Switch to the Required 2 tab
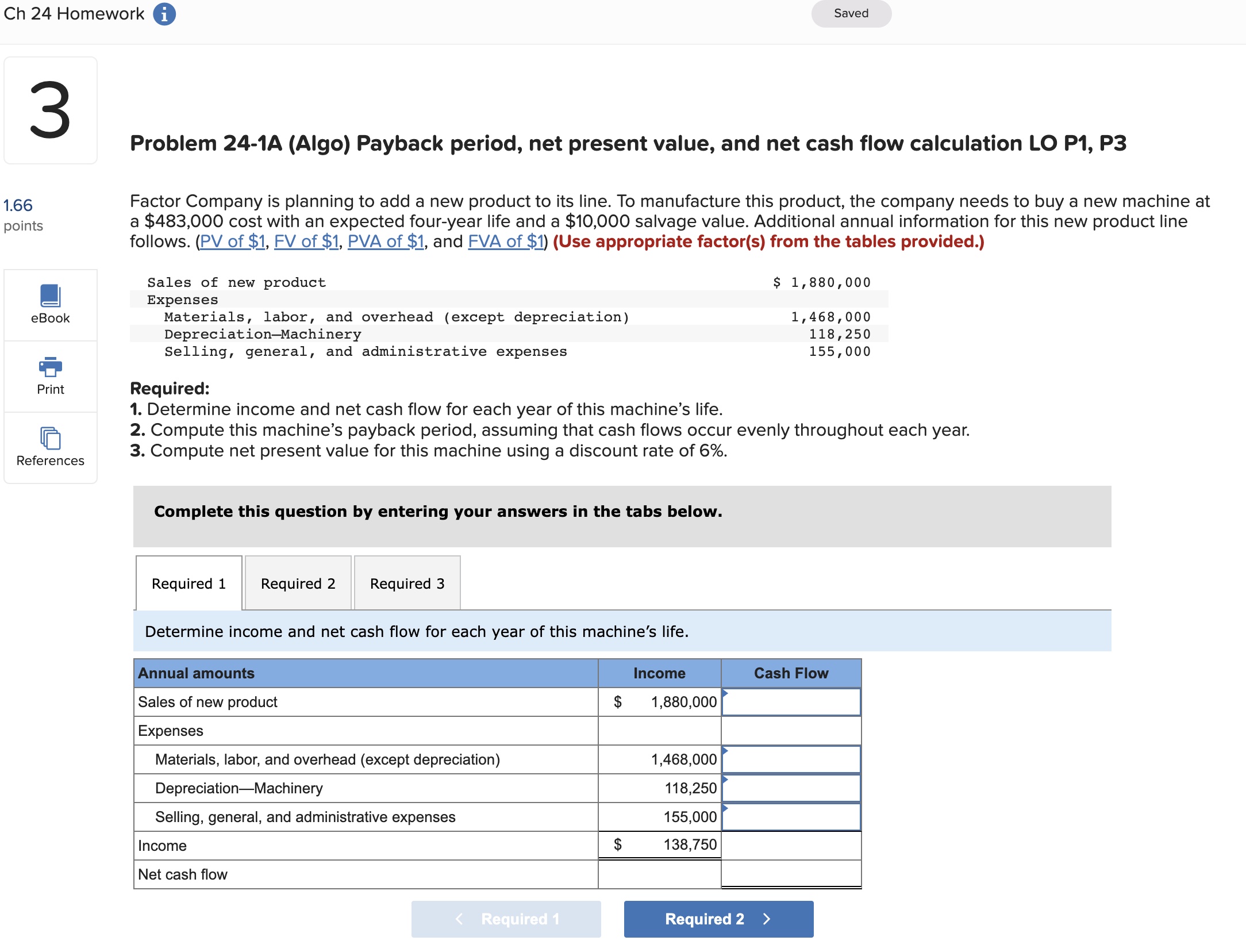Viewport: 1246px width, 952px height. coord(297,583)
